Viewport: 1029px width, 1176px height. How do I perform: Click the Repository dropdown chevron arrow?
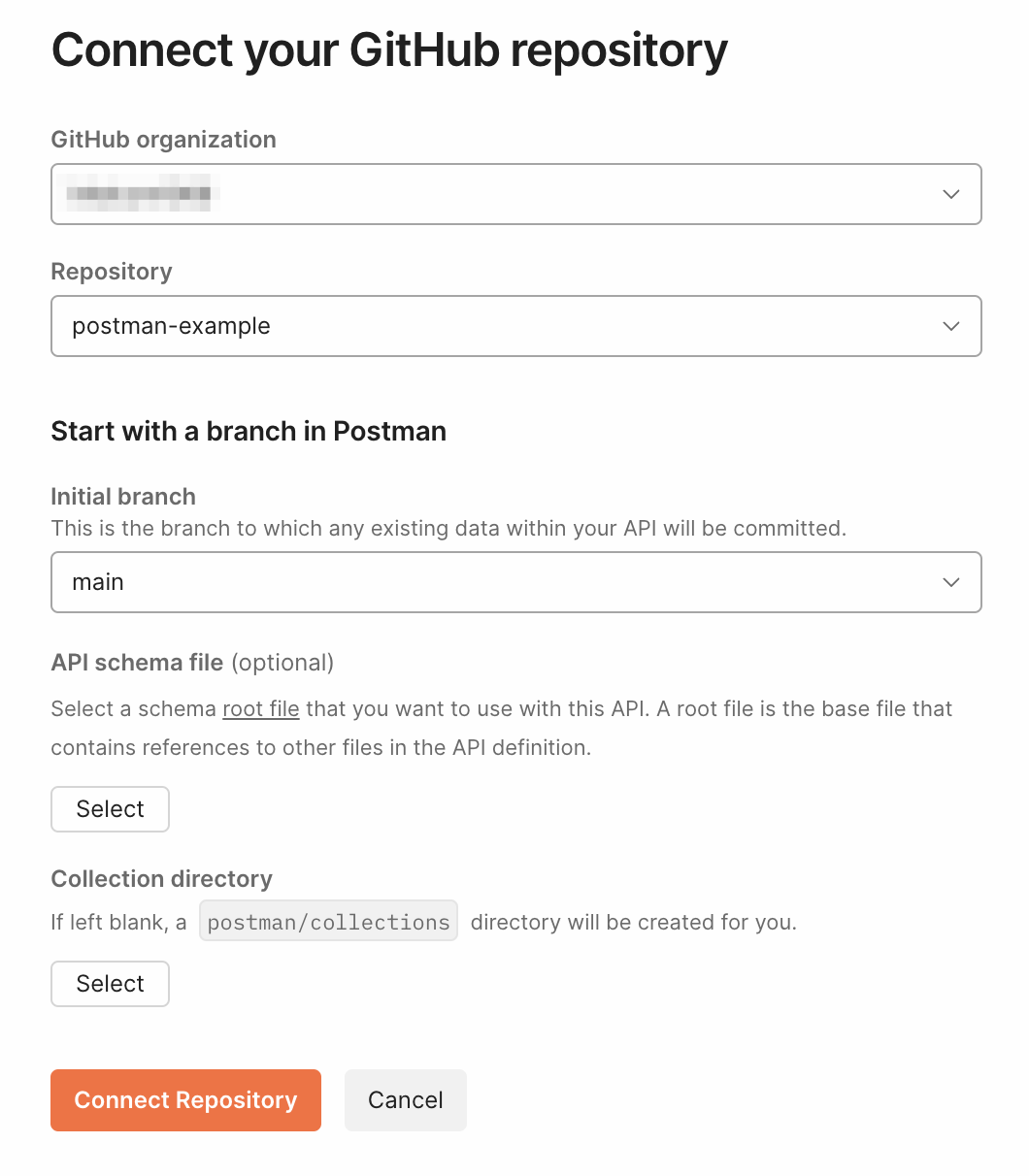coord(951,326)
